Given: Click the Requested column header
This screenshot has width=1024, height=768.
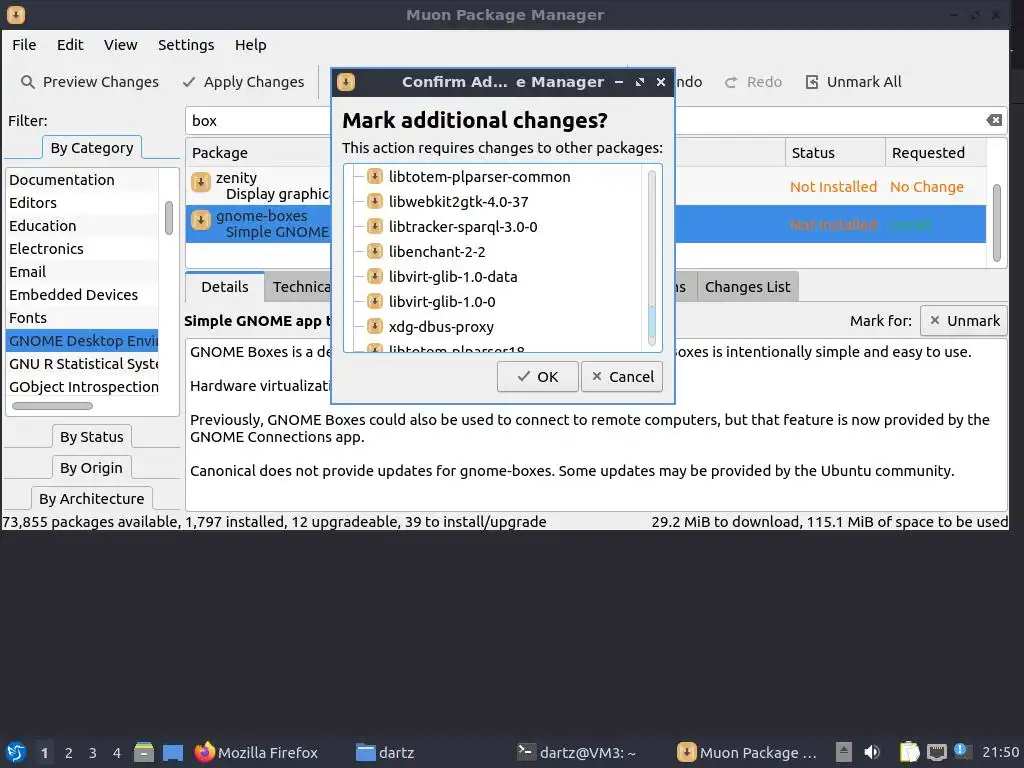Looking at the screenshot, I should click(x=935, y=152).
